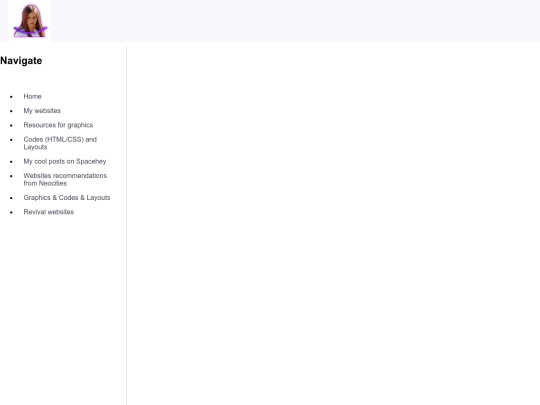
Task: Click the girl avatar image in header
Action: point(30,21)
